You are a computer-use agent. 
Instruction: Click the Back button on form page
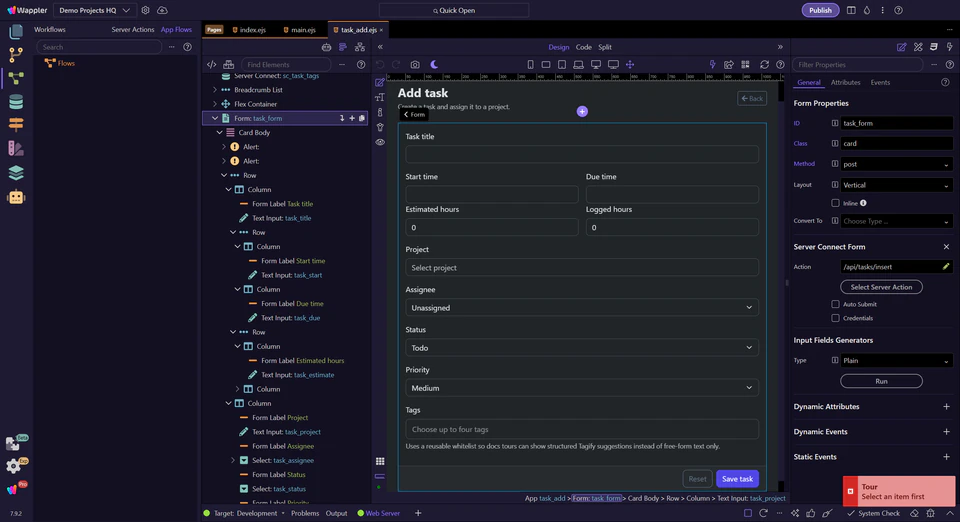tap(752, 99)
